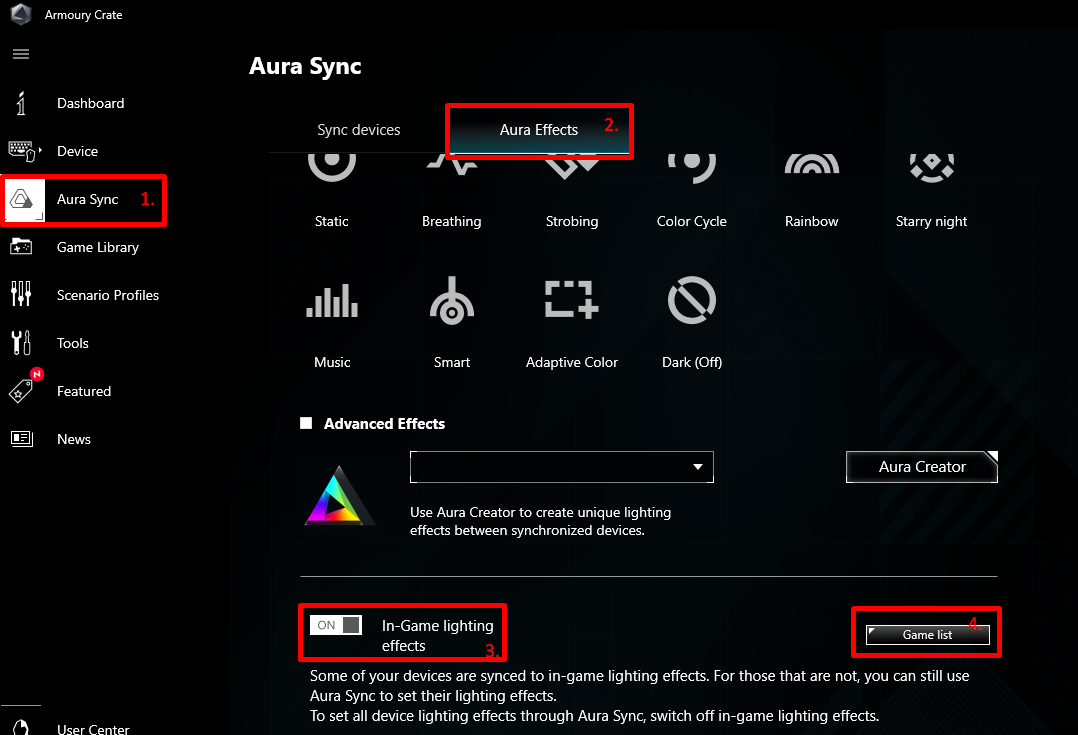Image resolution: width=1078 pixels, height=735 pixels.
Task: Launch Aura Creator
Action: 921,466
